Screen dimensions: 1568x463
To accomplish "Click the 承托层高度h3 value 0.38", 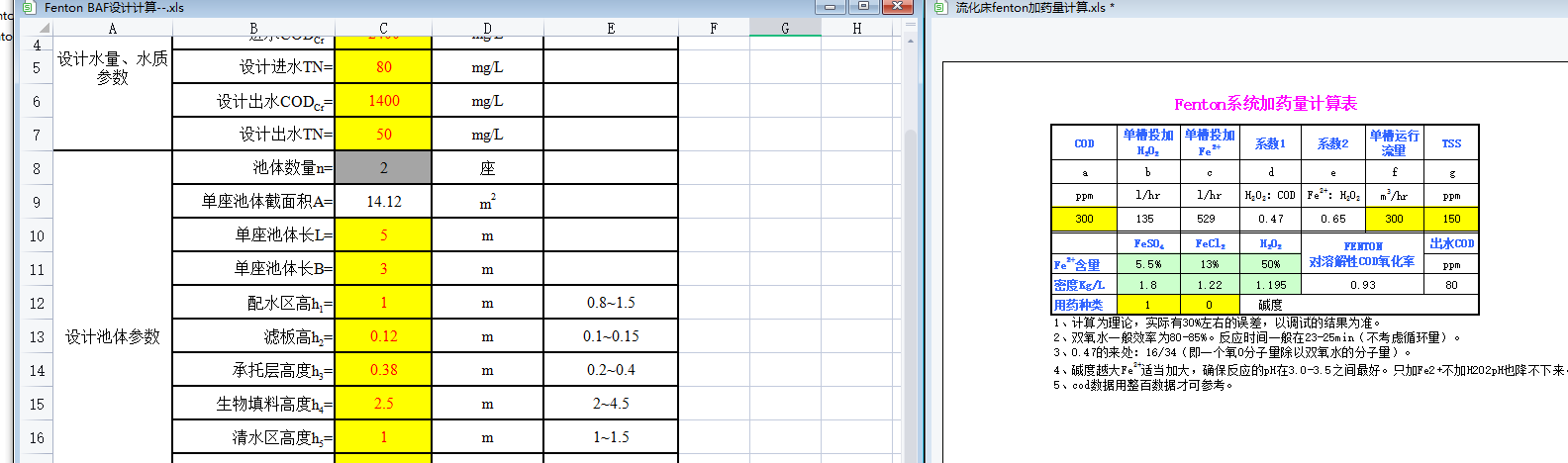I will click(383, 370).
